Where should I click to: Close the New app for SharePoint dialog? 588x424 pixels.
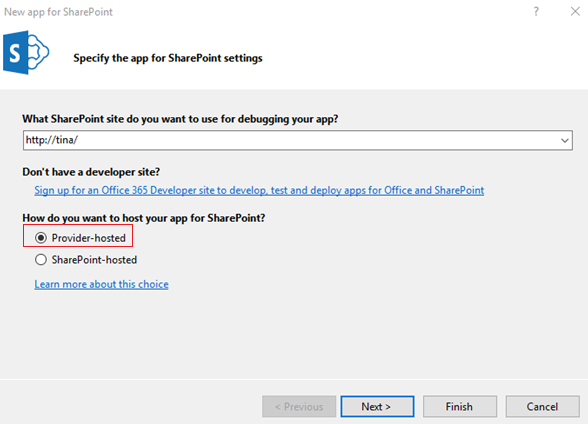pyautogui.click(x=575, y=12)
